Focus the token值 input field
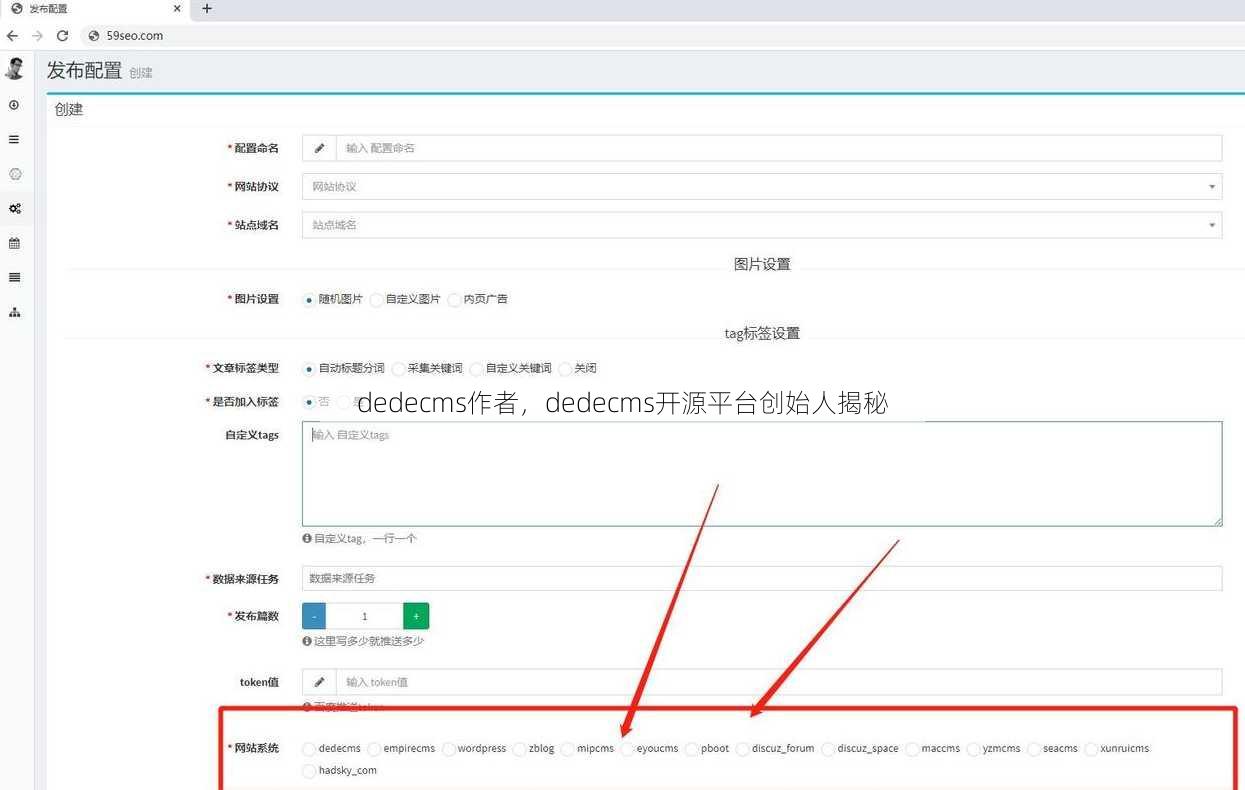 [778, 682]
